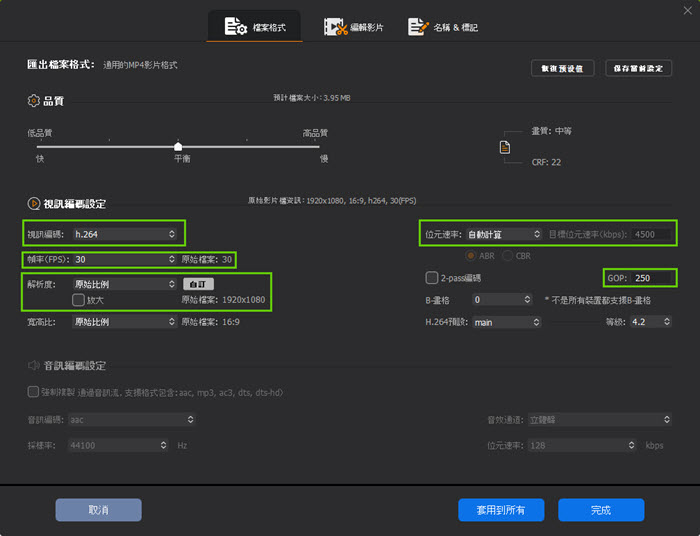Viewport: 700px width, 536px height.
Task: Click the file icon beside CRF info
Action: click(x=506, y=147)
